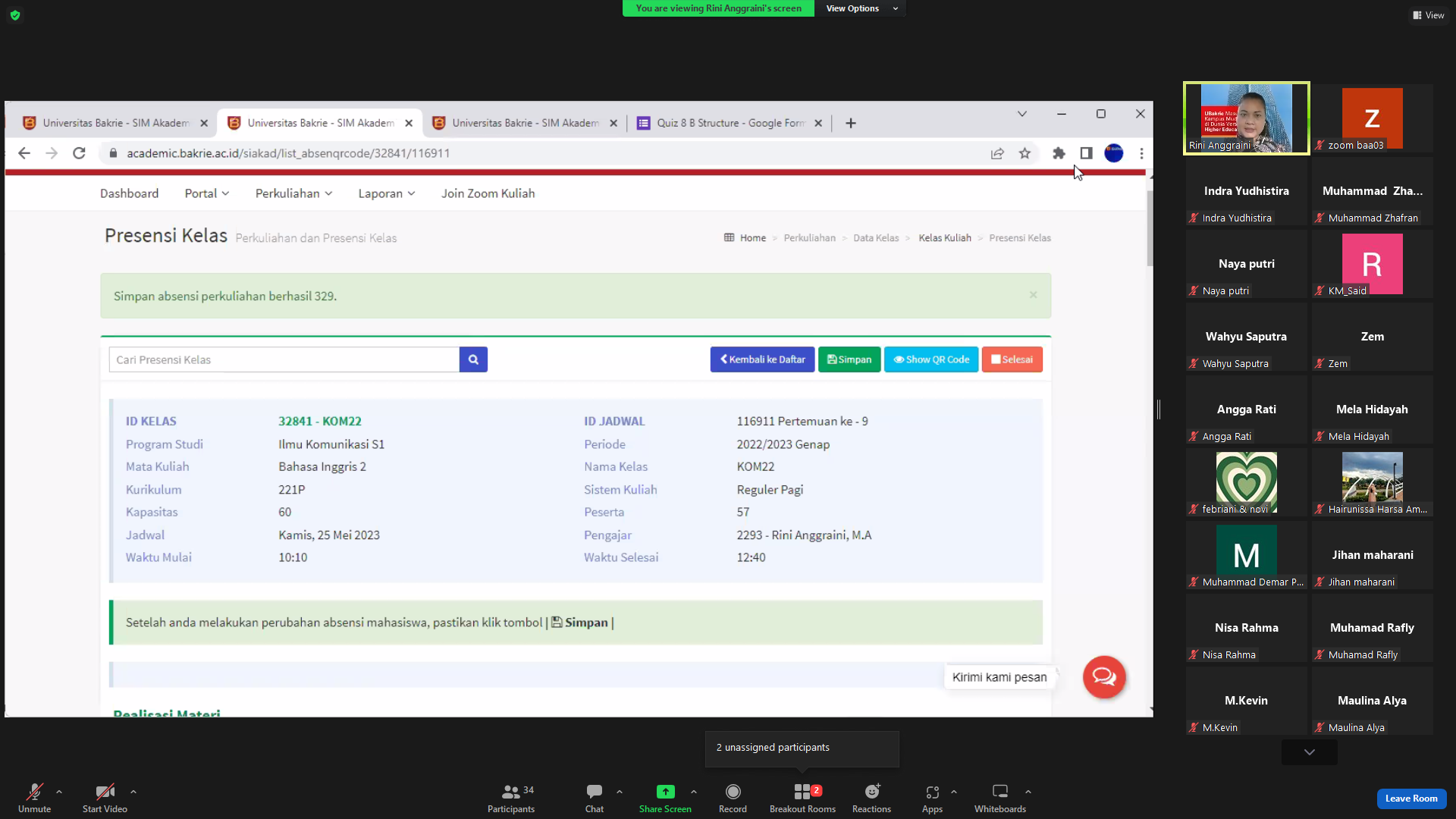Click the share page icon in address bar
This screenshot has width=1456, height=819.
[x=997, y=153]
